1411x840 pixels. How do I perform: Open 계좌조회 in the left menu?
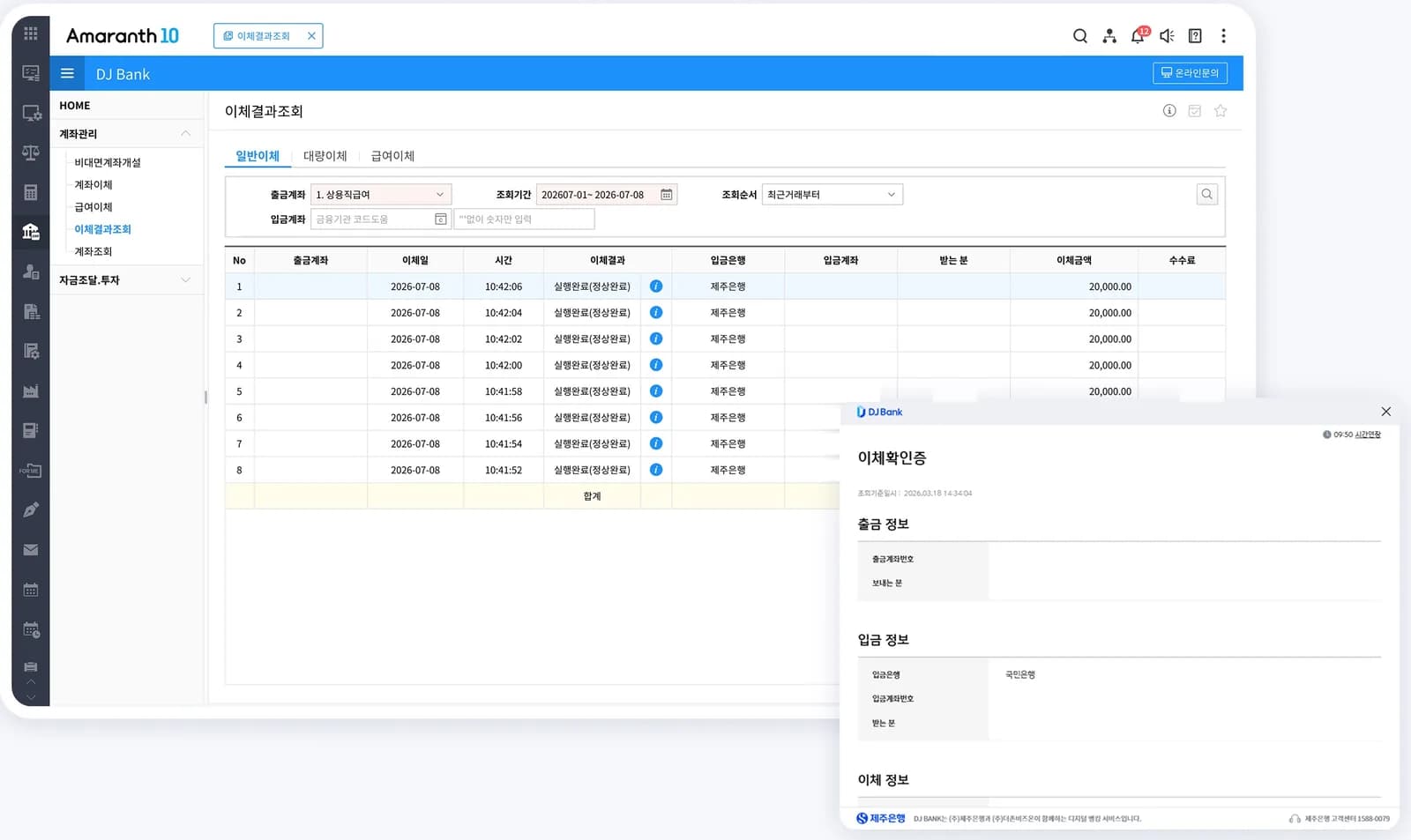(93, 252)
